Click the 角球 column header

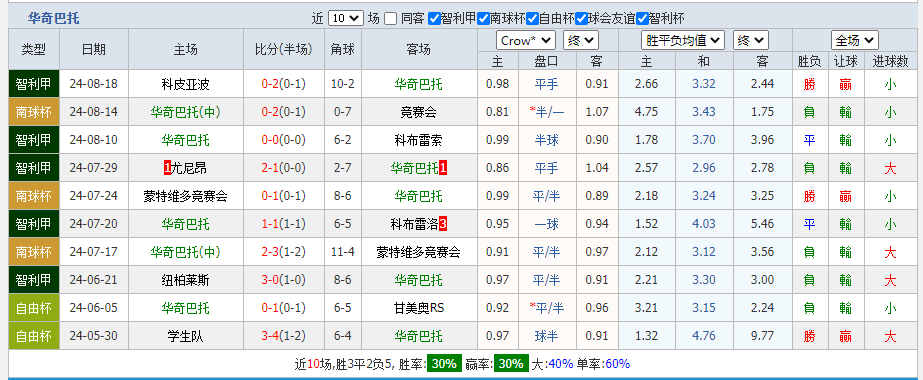click(343, 49)
